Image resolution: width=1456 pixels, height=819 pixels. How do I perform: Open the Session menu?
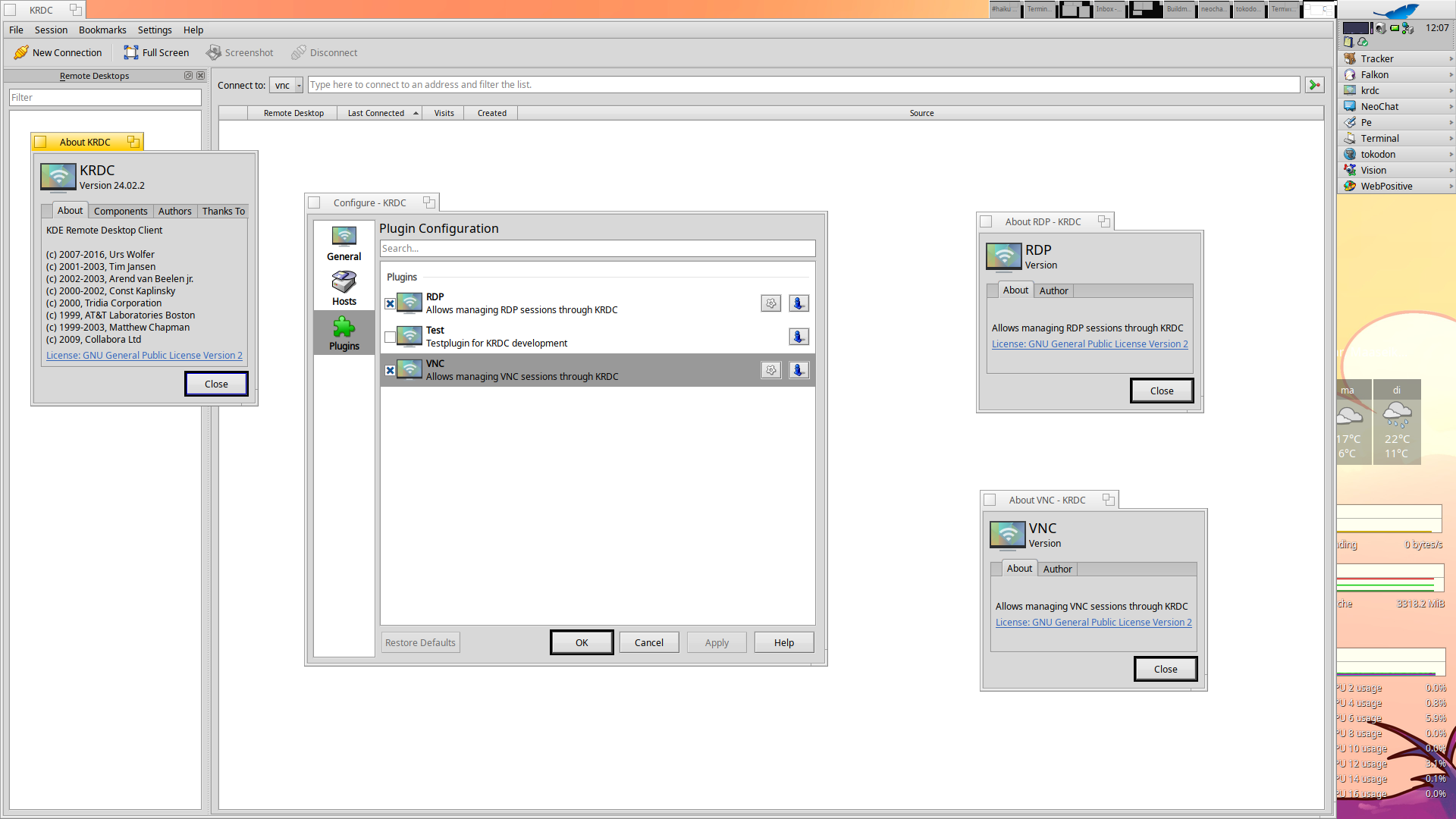tap(51, 30)
